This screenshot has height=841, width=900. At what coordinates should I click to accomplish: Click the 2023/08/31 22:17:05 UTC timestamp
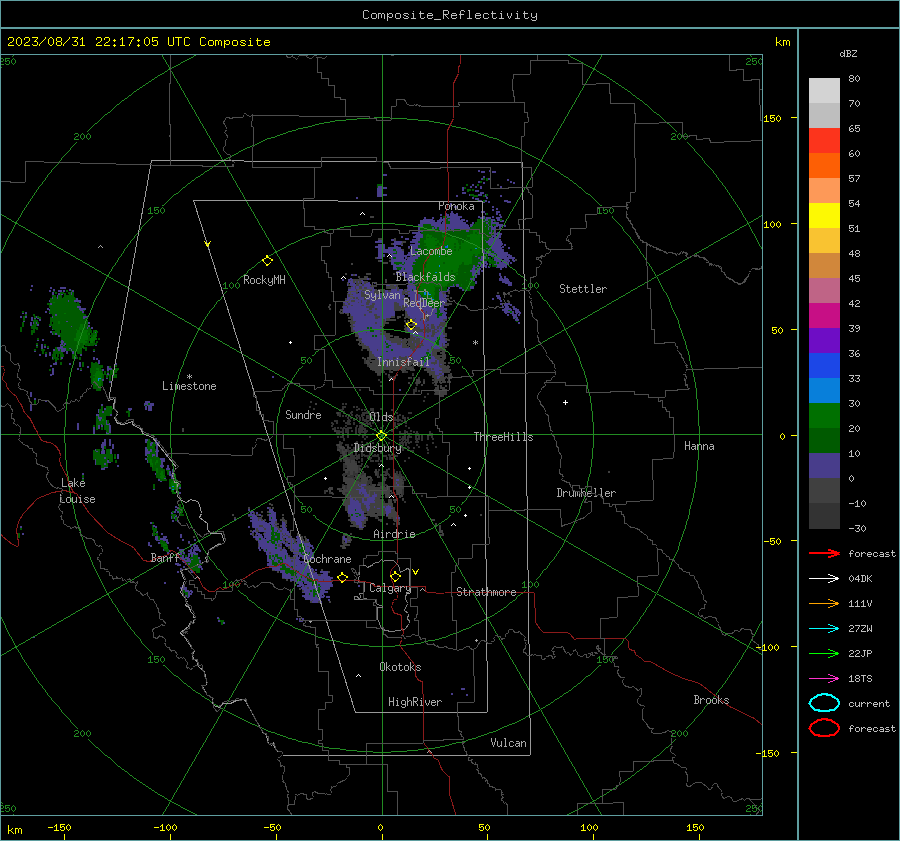point(99,42)
